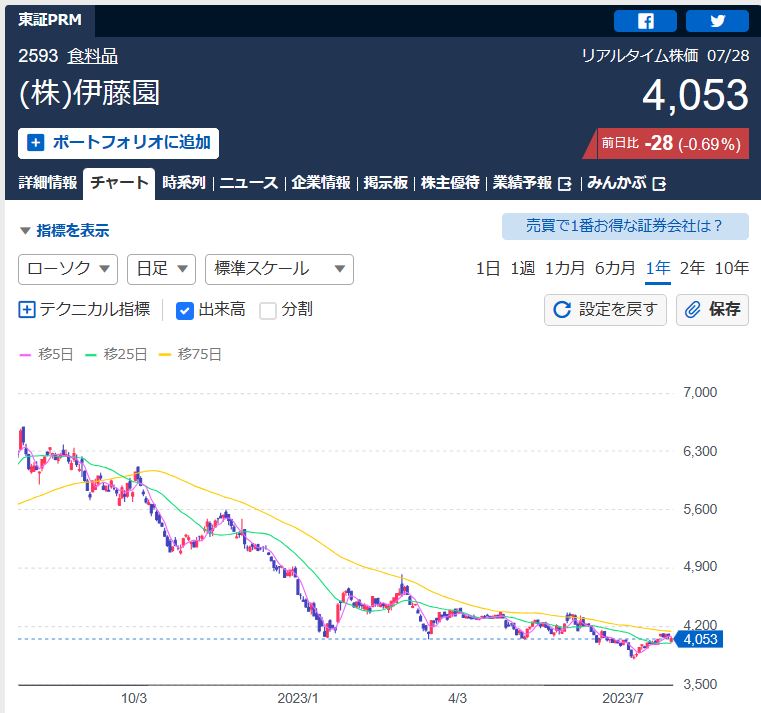Enable the 分割 checkbox
The width and height of the screenshot is (761, 713).
tap(268, 310)
